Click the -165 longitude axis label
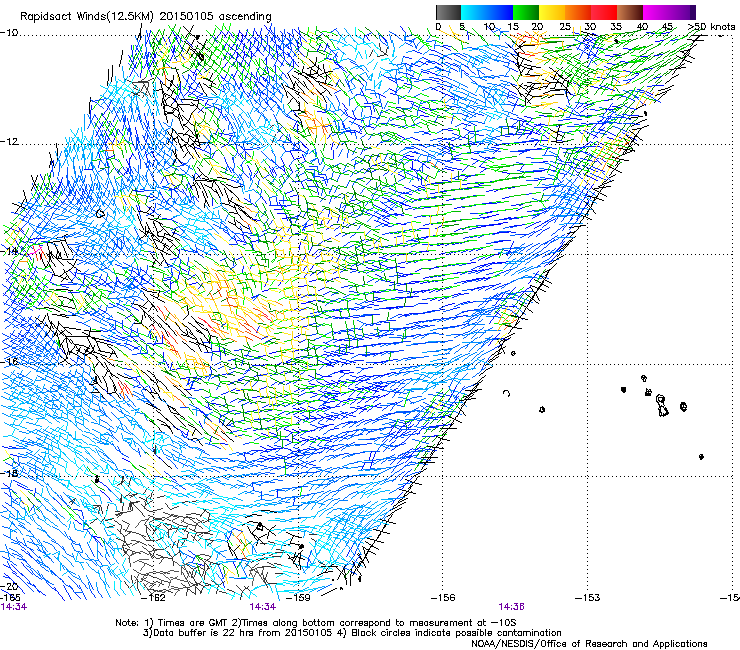This screenshot has height=650, width=740. tap(11, 597)
